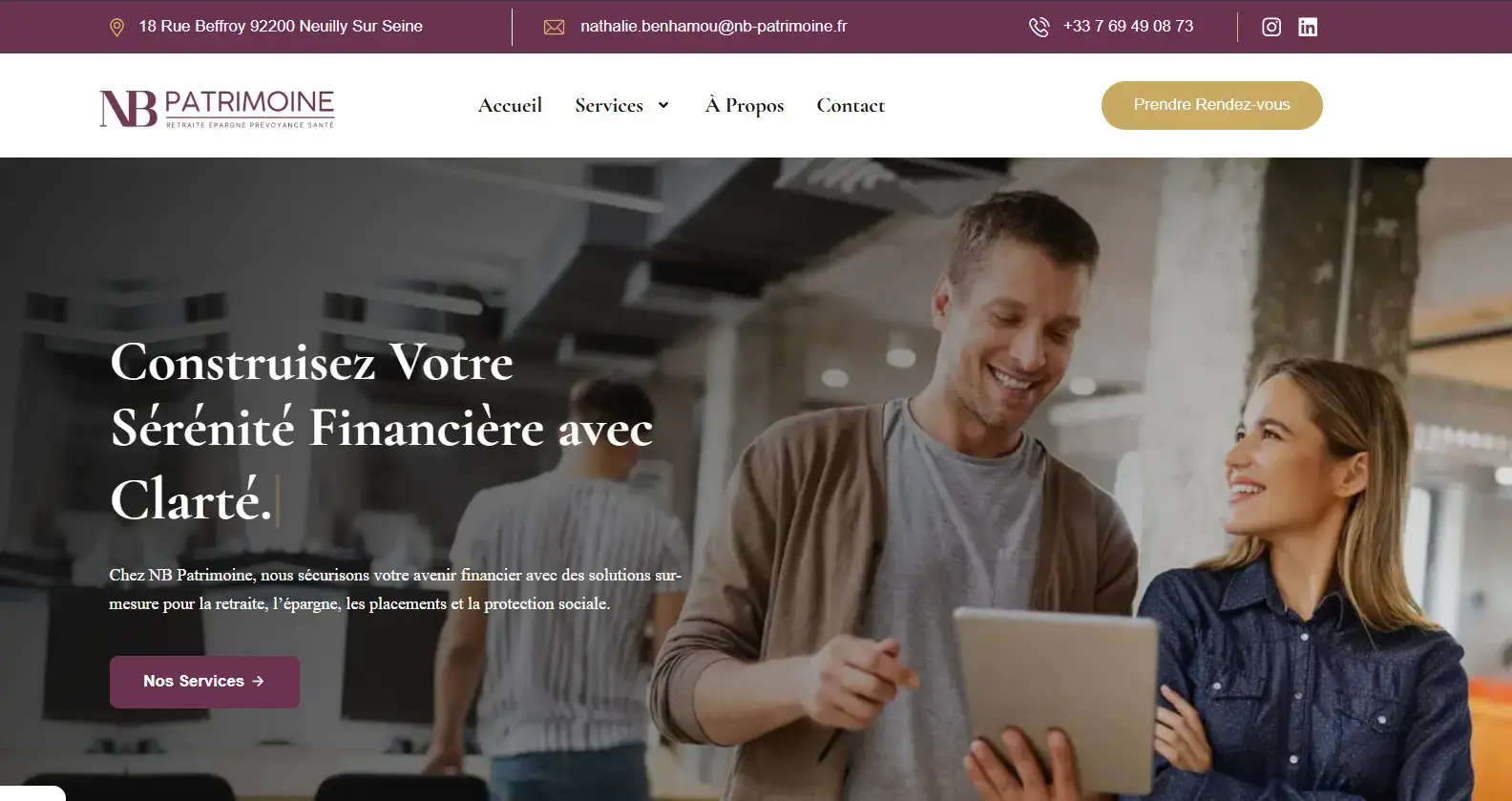This screenshot has width=1512, height=801.
Task: Click the location pin icon
Action: (116, 28)
